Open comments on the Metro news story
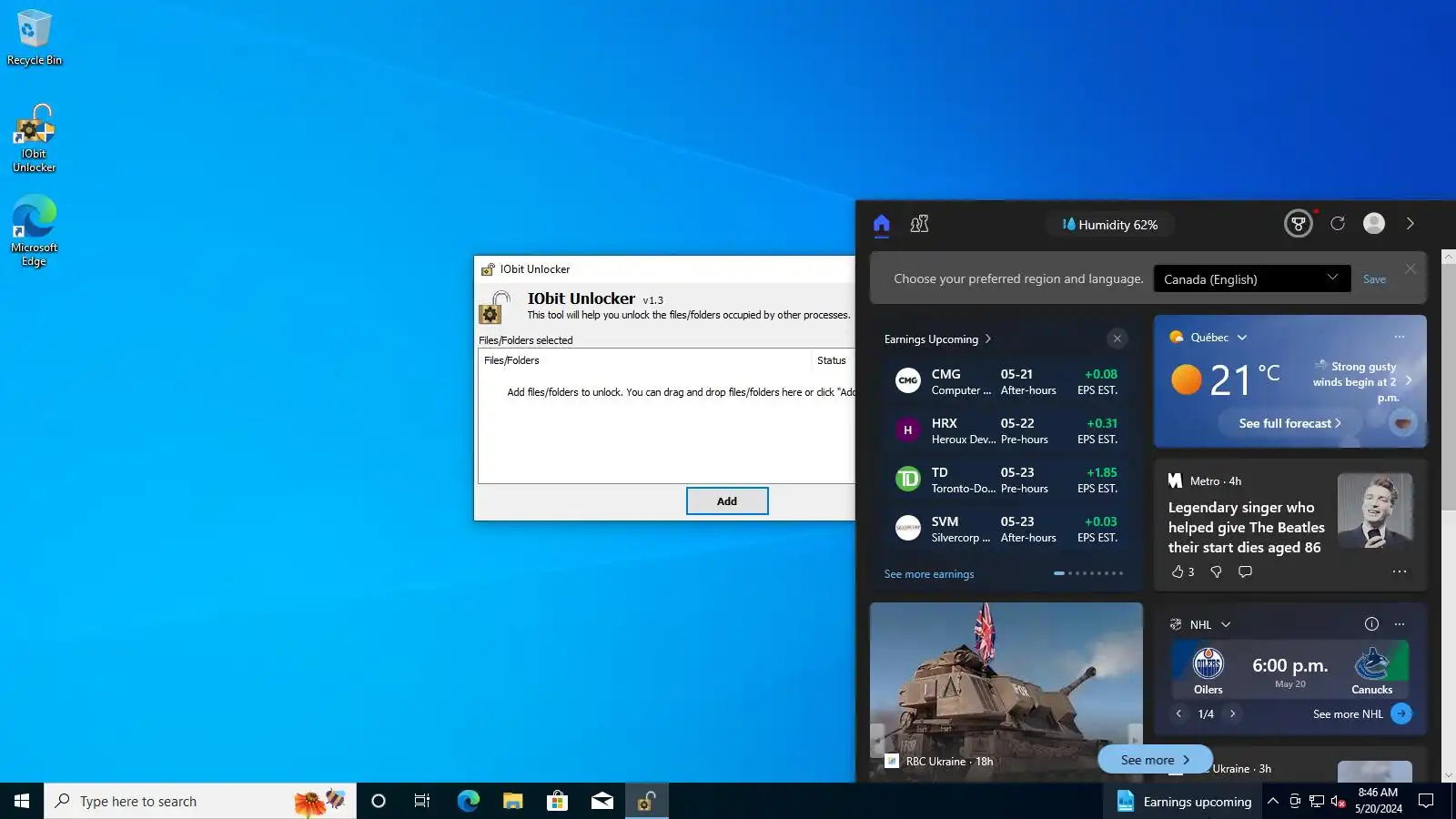 [x=1246, y=571]
